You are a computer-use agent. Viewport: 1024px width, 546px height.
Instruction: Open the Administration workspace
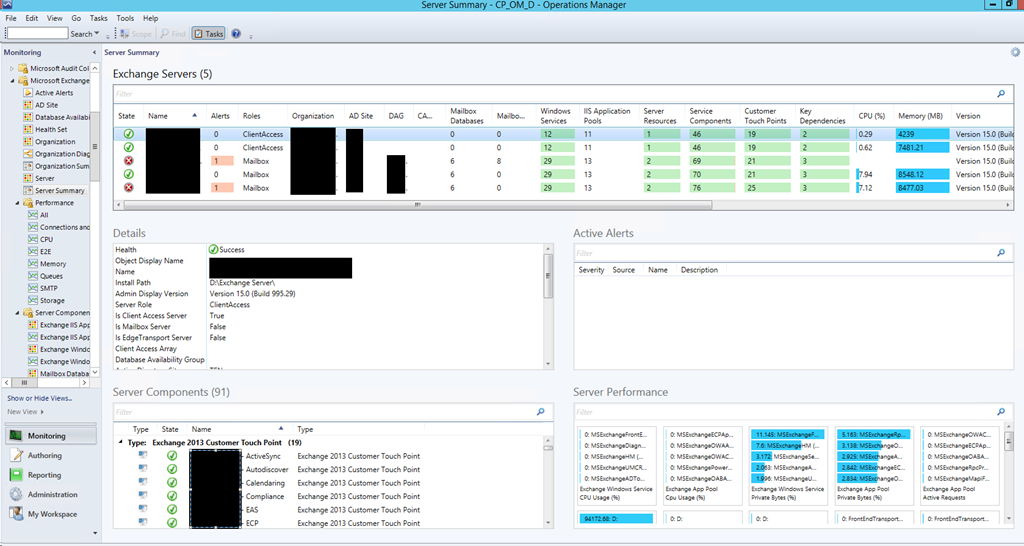click(52, 494)
